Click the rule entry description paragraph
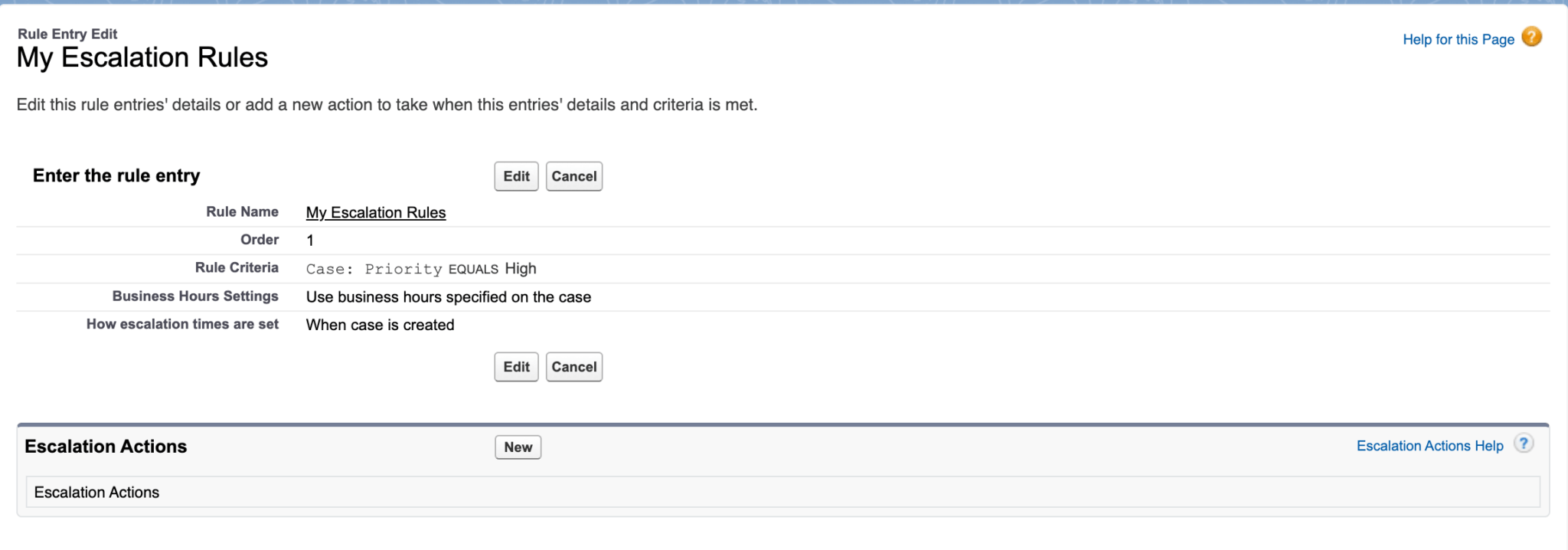This screenshot has height=550, width=1568. click(387, 105)
